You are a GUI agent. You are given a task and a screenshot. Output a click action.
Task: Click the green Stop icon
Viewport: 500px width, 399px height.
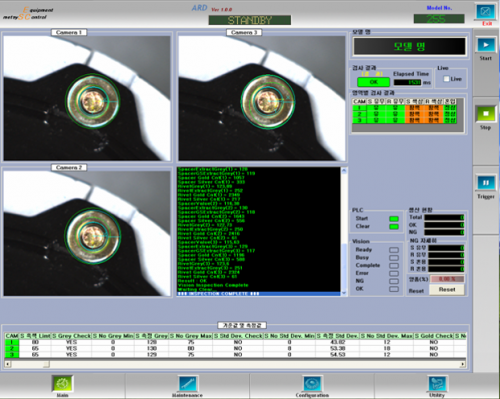pos(485,114)
